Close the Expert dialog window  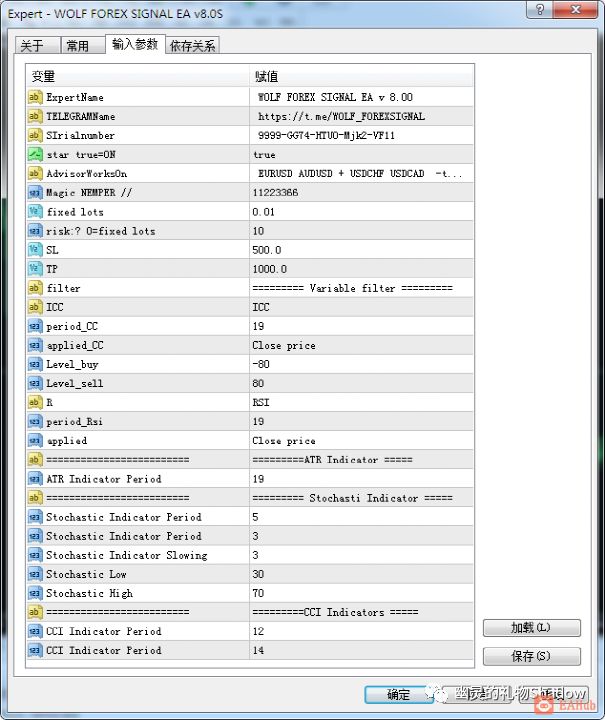tap(576, 9)
